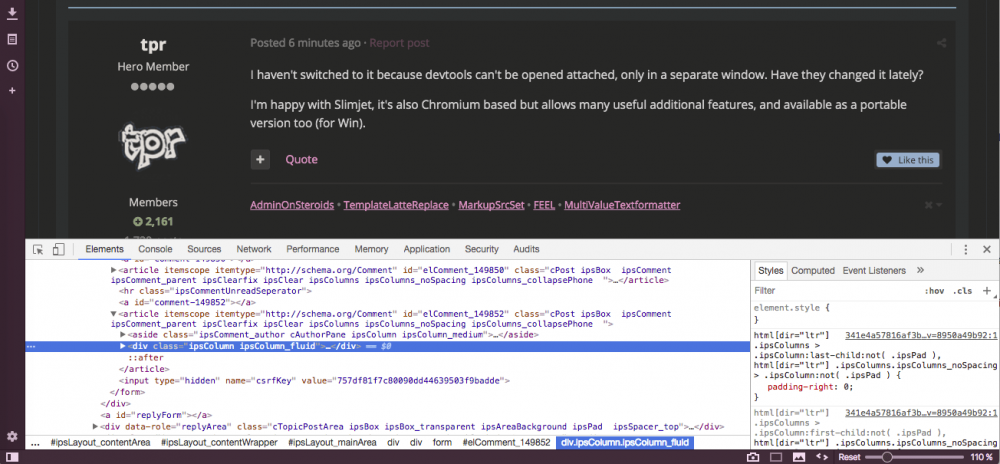Add new style rule with plus icon
This screenshot has height=464, width=1000.
click(x=987, y=291)
